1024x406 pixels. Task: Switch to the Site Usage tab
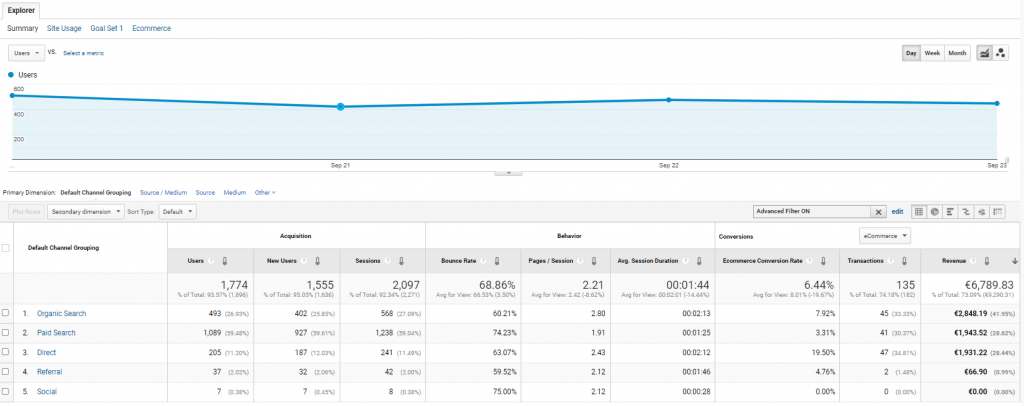click(65, 28)
